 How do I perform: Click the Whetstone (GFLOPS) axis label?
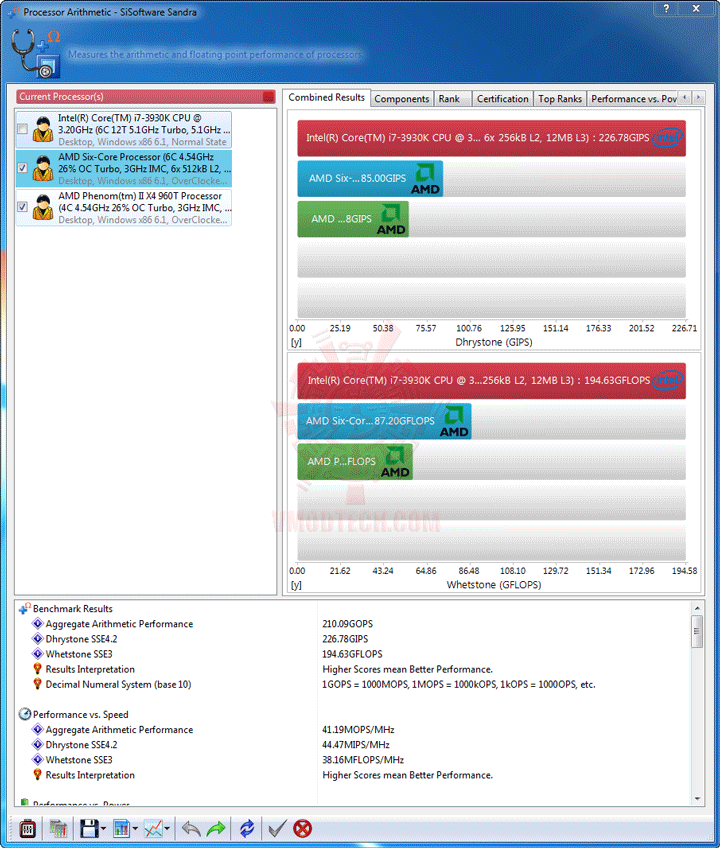(x=494, y=585)
